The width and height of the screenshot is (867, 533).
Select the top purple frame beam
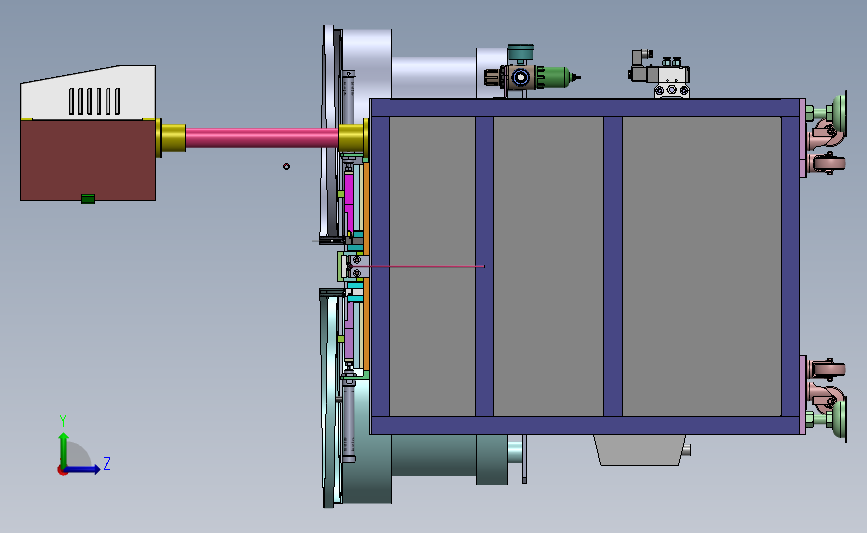click(585, 108)
